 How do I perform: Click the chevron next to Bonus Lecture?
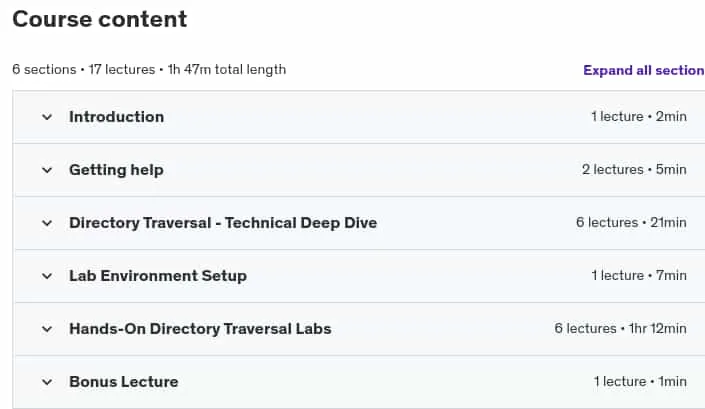click(x=47, y=382)
